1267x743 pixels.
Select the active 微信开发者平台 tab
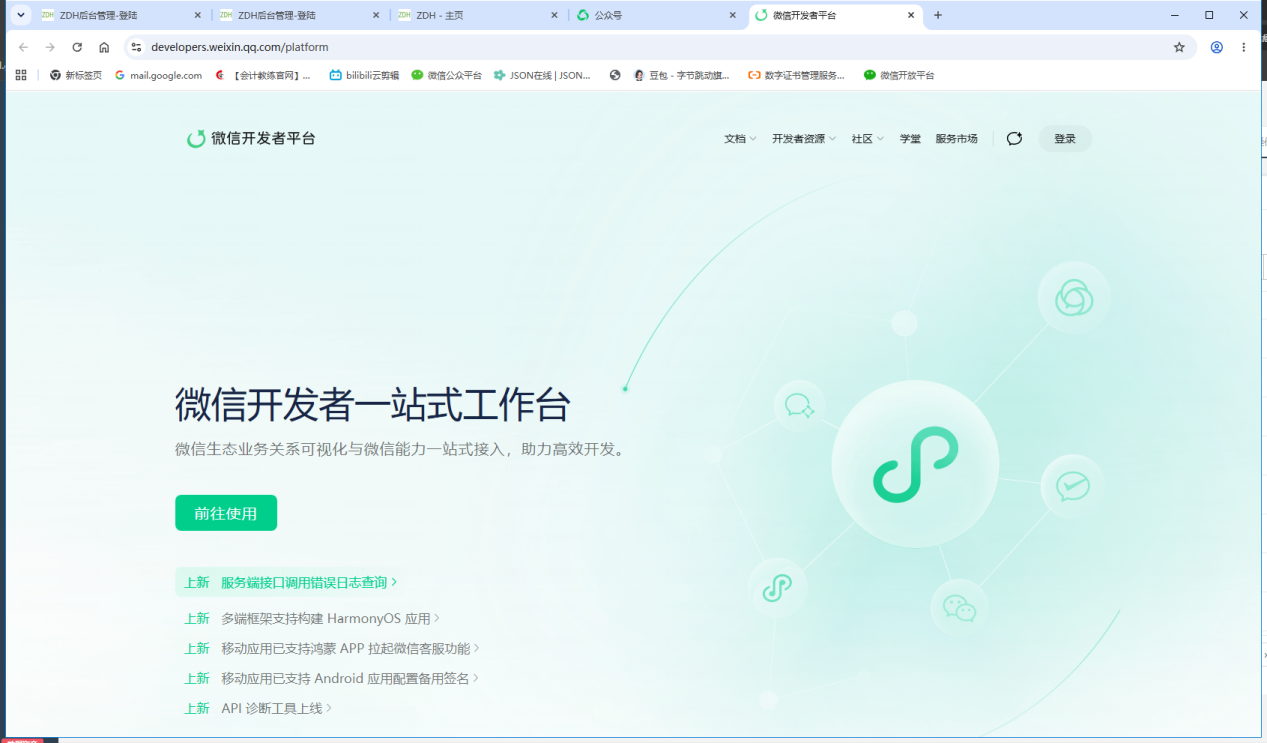coord(836,15)
